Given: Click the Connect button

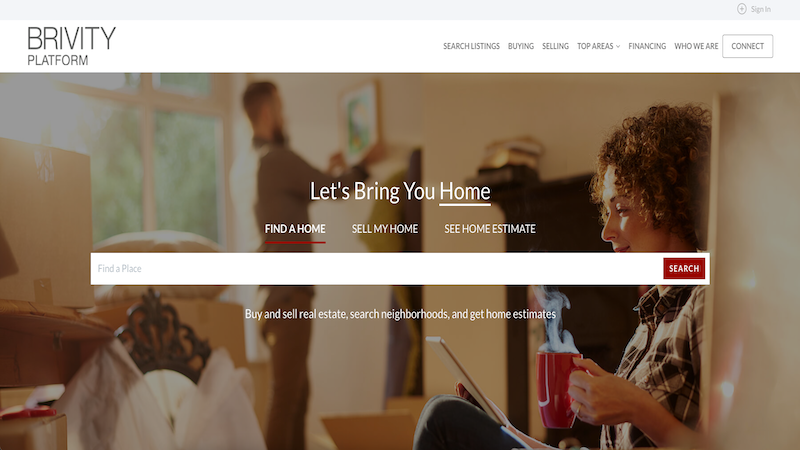Looking at the screenshot, I should [x=747, y=46].
